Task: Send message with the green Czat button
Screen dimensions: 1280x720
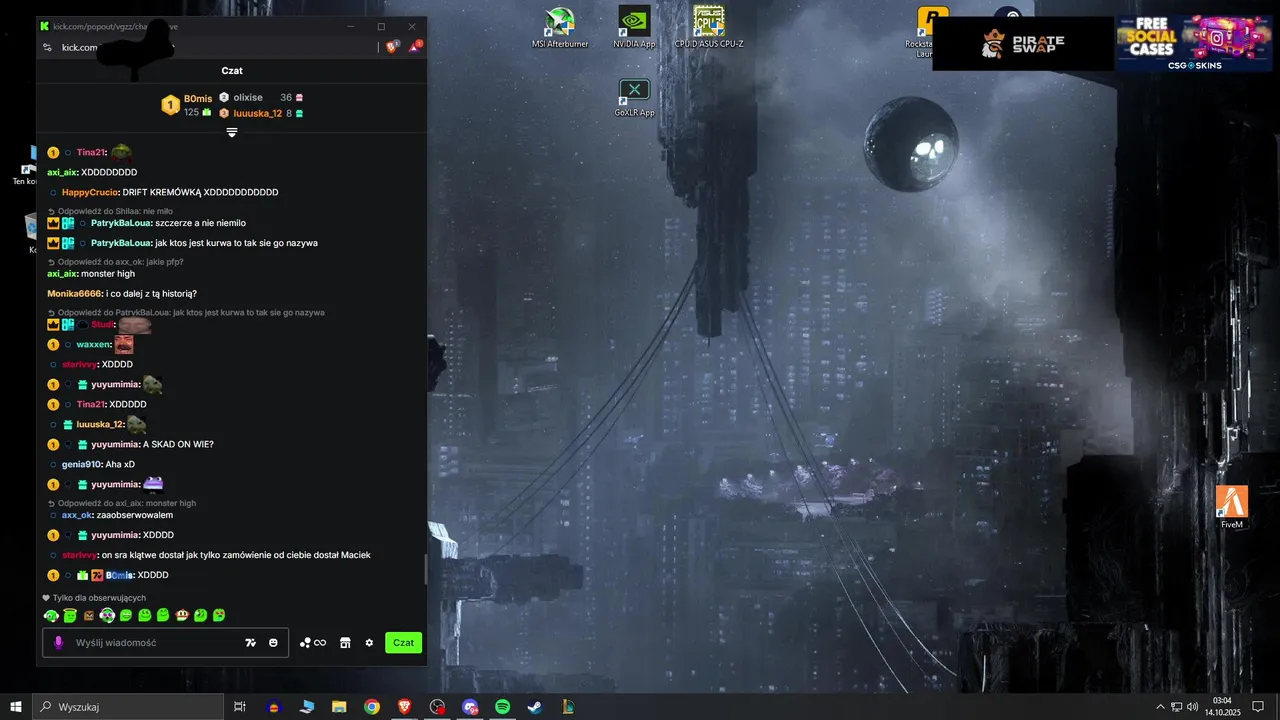Action: coord(404,643)
